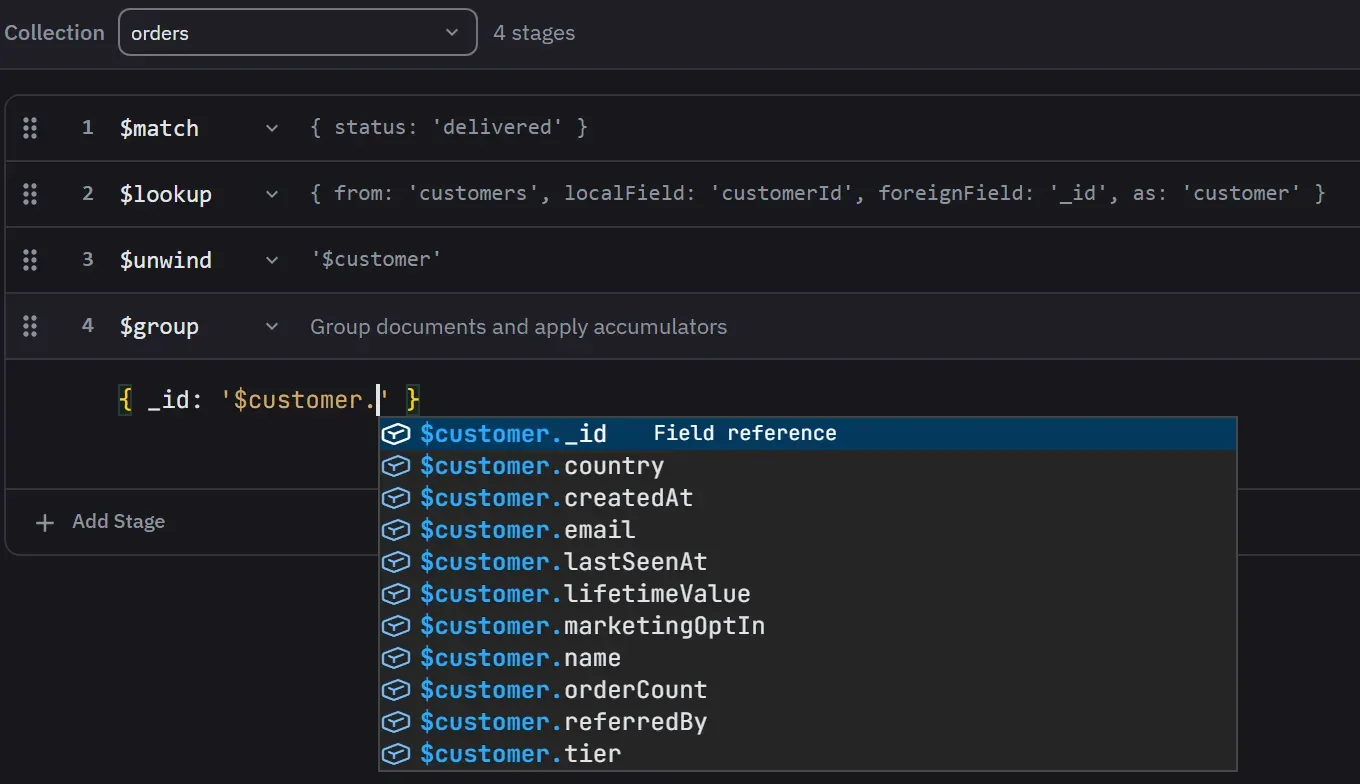Viewport: 1360px width, 784px height.
Task: Click drag handle icon for $unwind stage
Action: coord(30,260)
